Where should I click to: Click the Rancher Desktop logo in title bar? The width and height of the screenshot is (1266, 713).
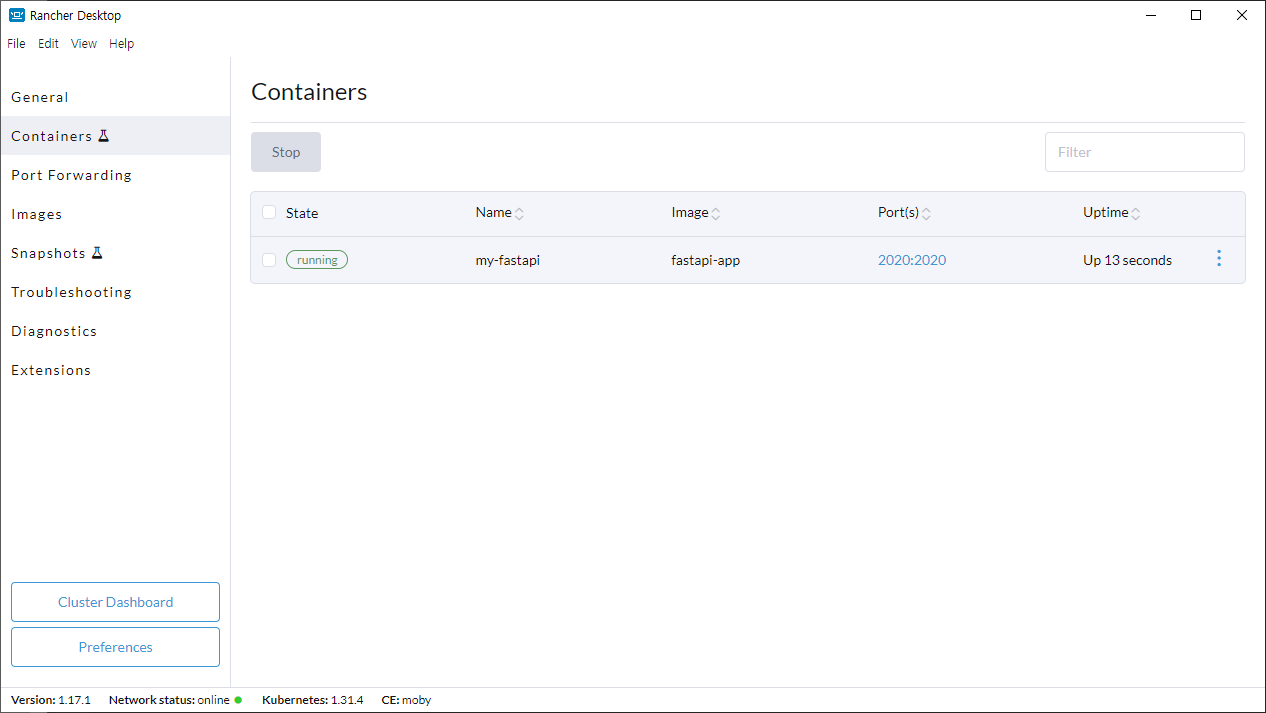[17, 15]
